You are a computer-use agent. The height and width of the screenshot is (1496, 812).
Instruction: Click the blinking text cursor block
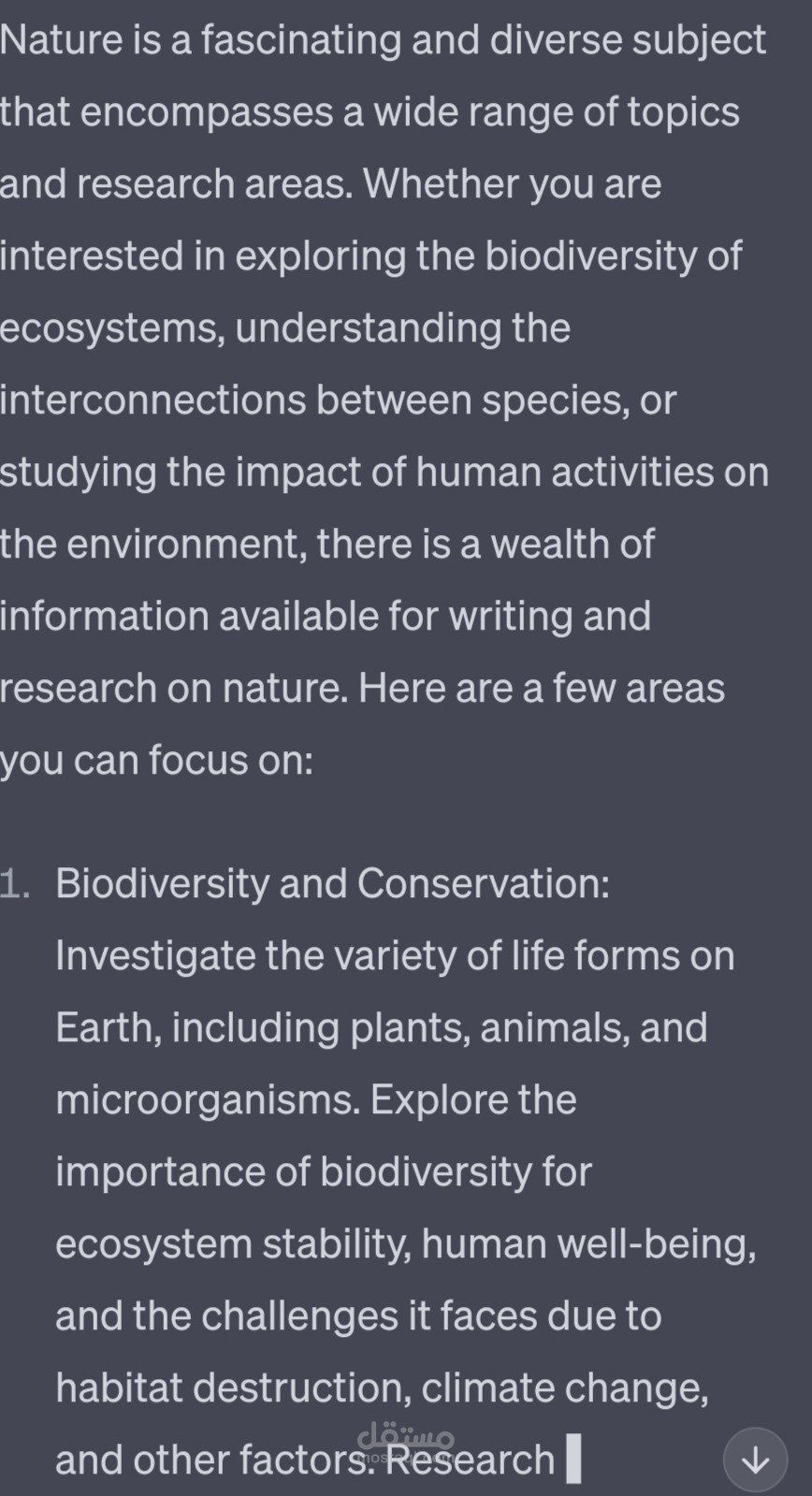[x=573, y=1460]
